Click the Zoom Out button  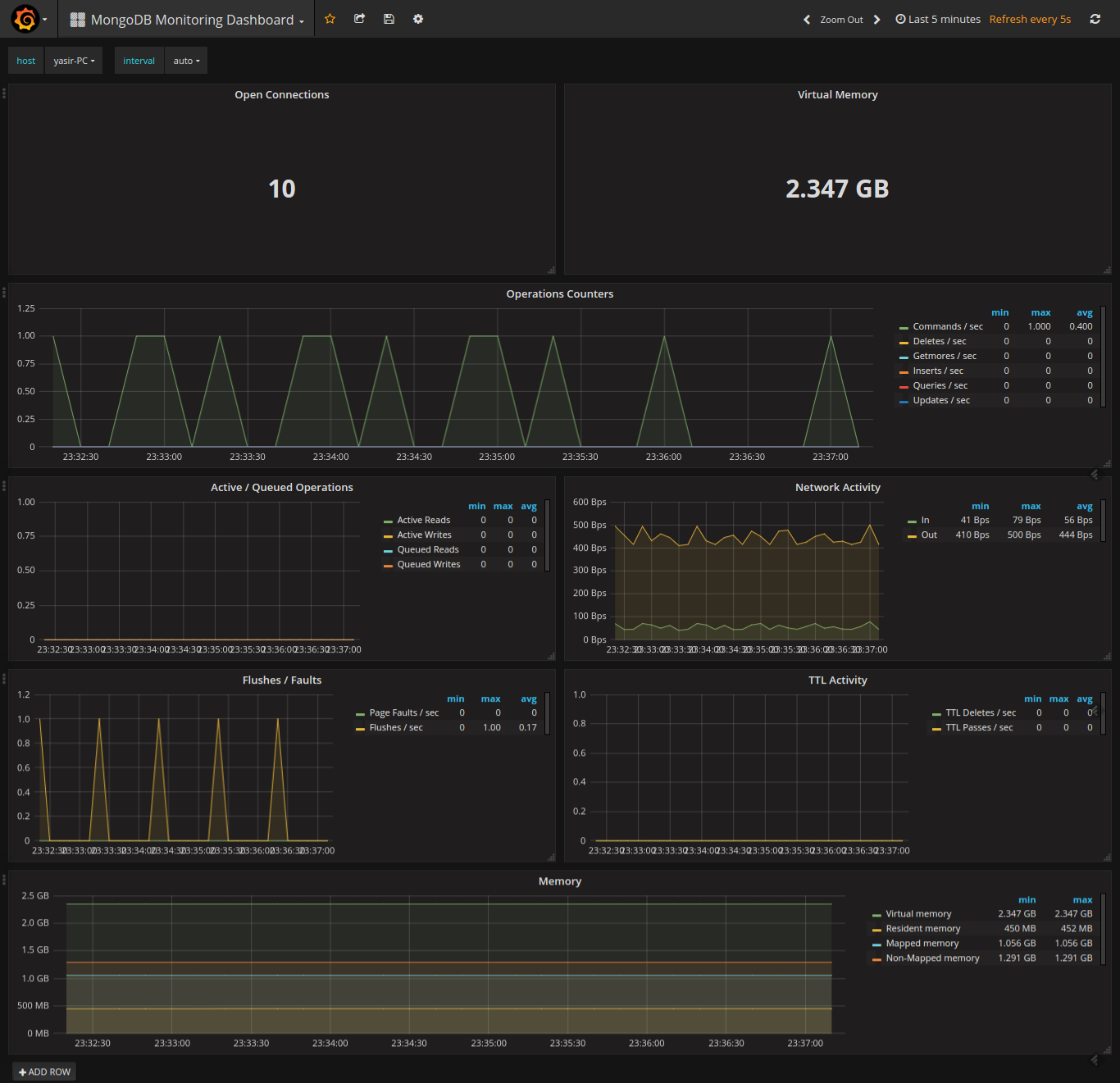point(841,20)
